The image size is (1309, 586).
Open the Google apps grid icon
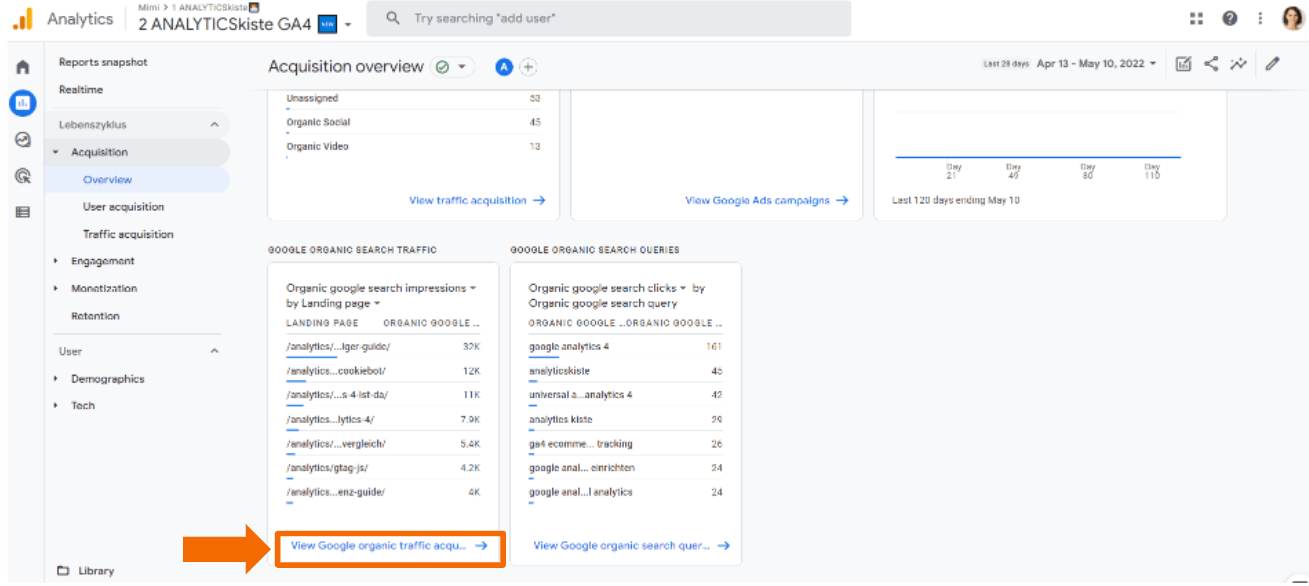click(1196, 18)
